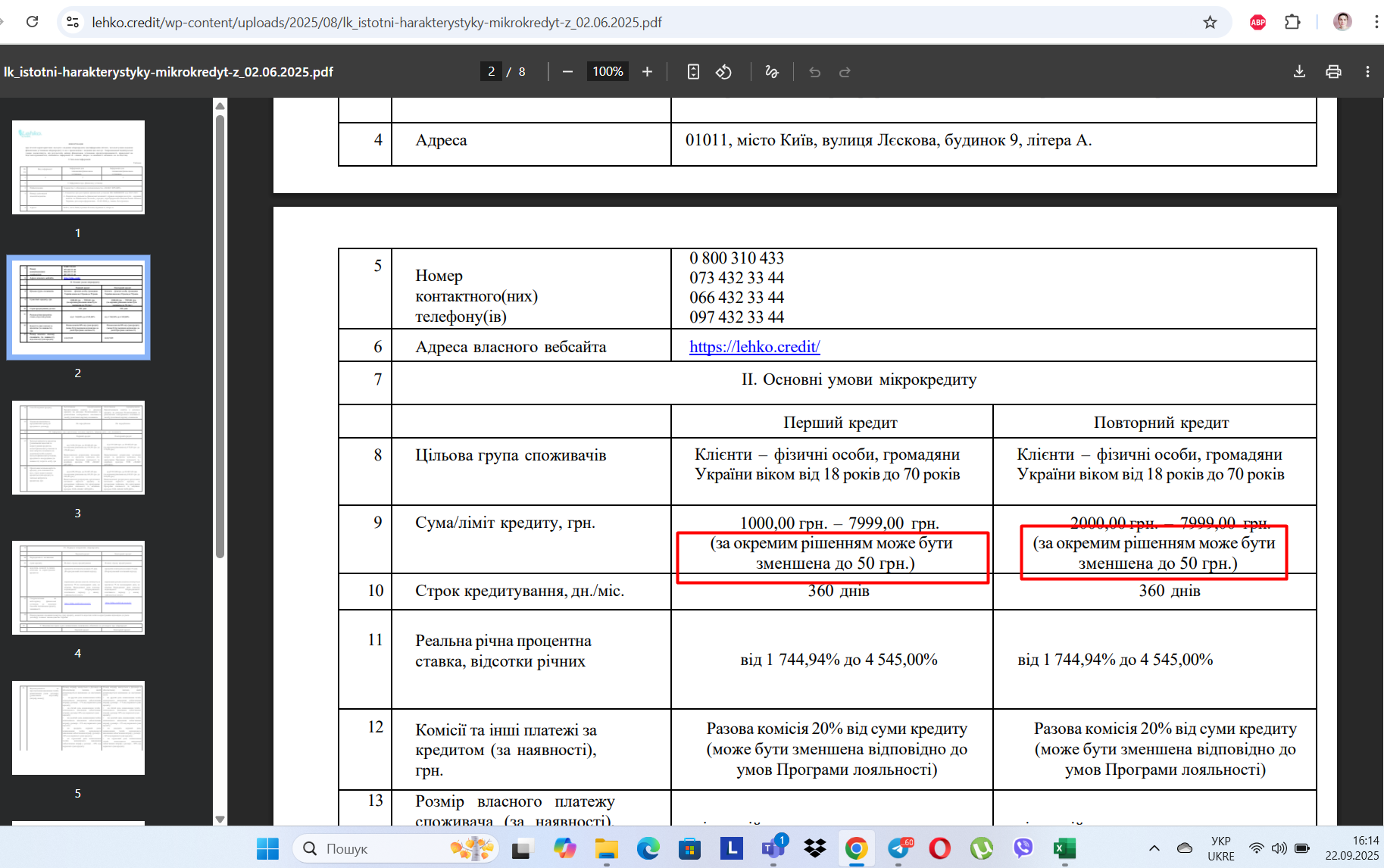Reload the page
The image size is (1384, 868).
(32, 22)
